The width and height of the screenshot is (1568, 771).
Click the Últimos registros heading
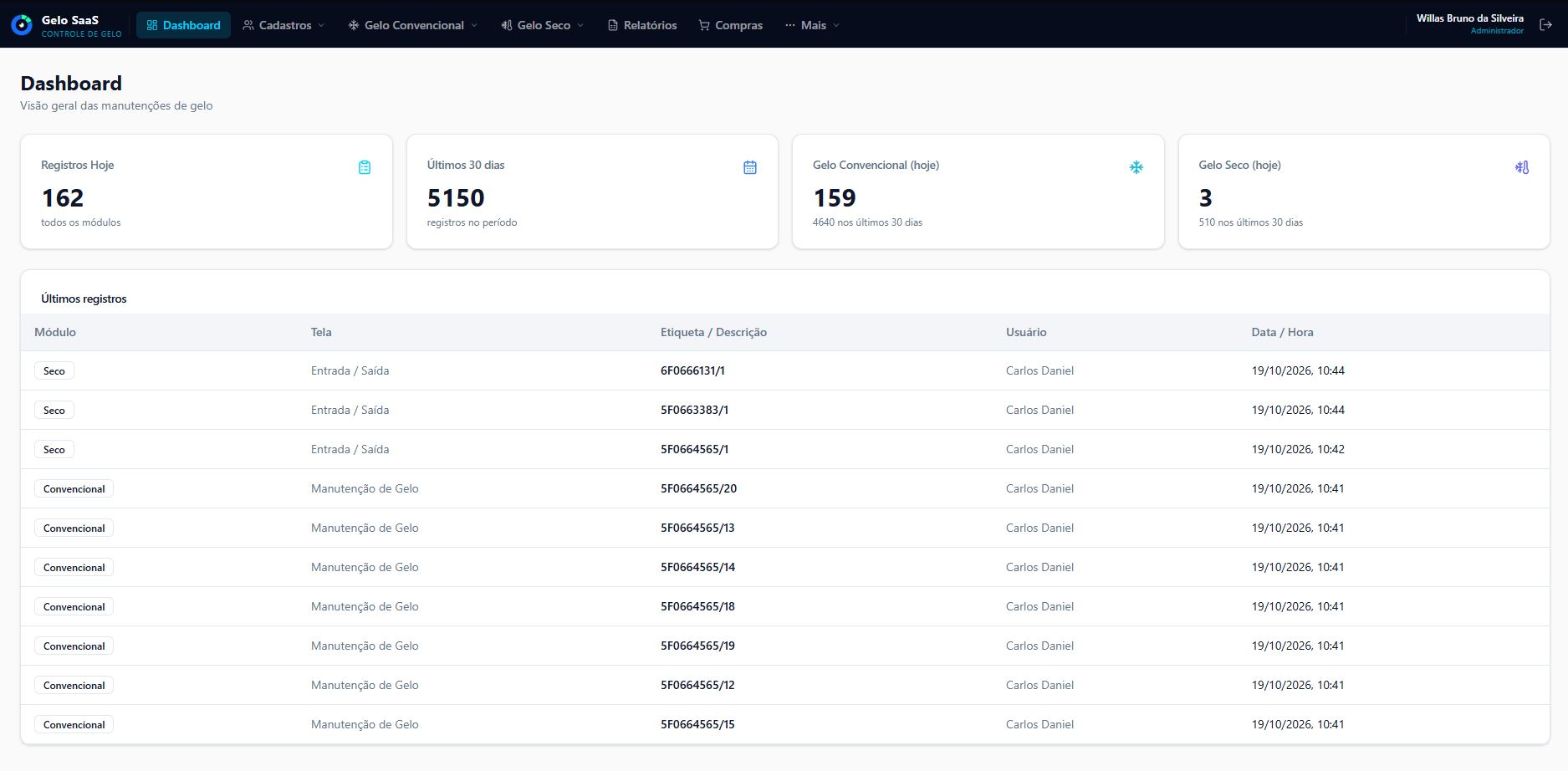(84, 299)
